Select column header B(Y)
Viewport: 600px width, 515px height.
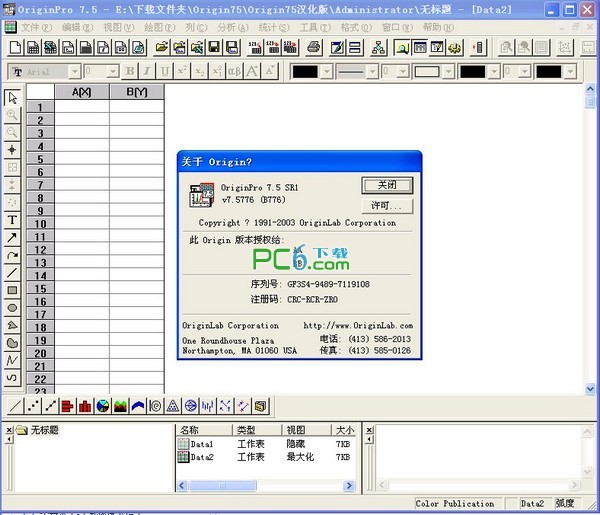(137, 92)
